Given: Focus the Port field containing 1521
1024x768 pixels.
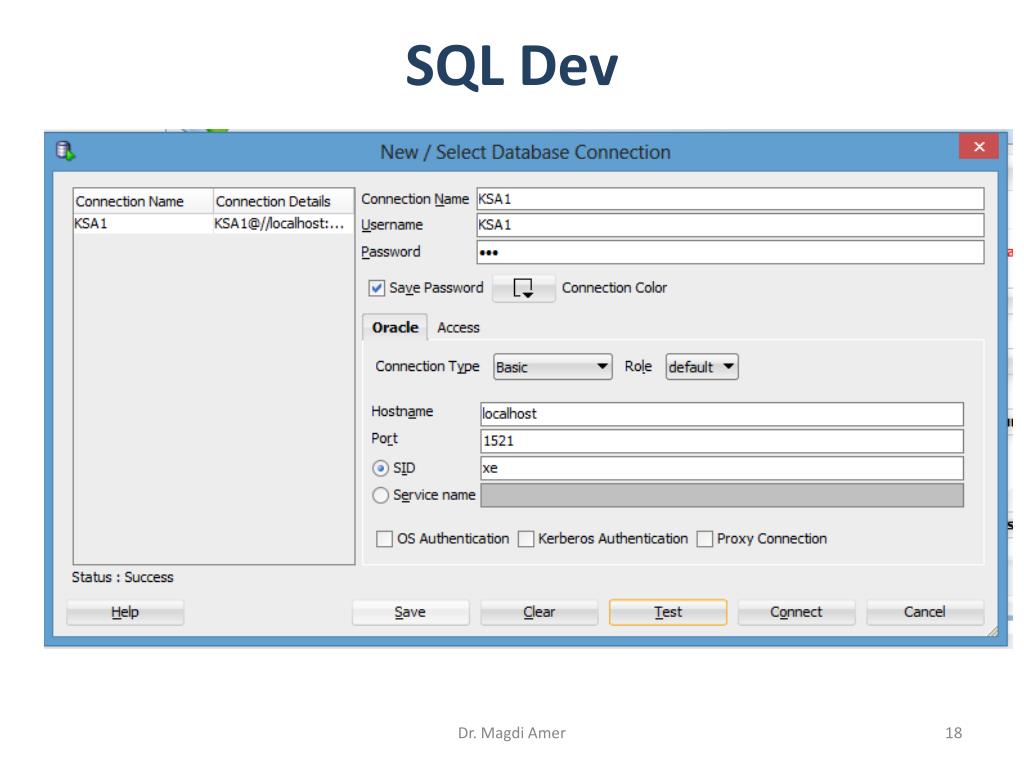Looking at the screenshot, I should (722, 441).
